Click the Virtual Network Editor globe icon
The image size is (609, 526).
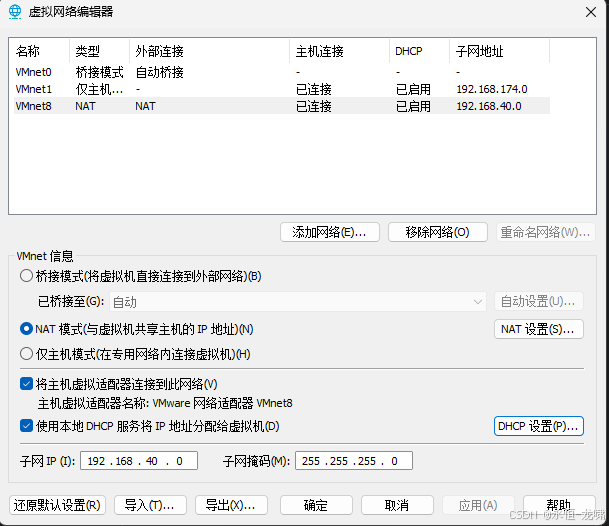(x=15, y=12)
